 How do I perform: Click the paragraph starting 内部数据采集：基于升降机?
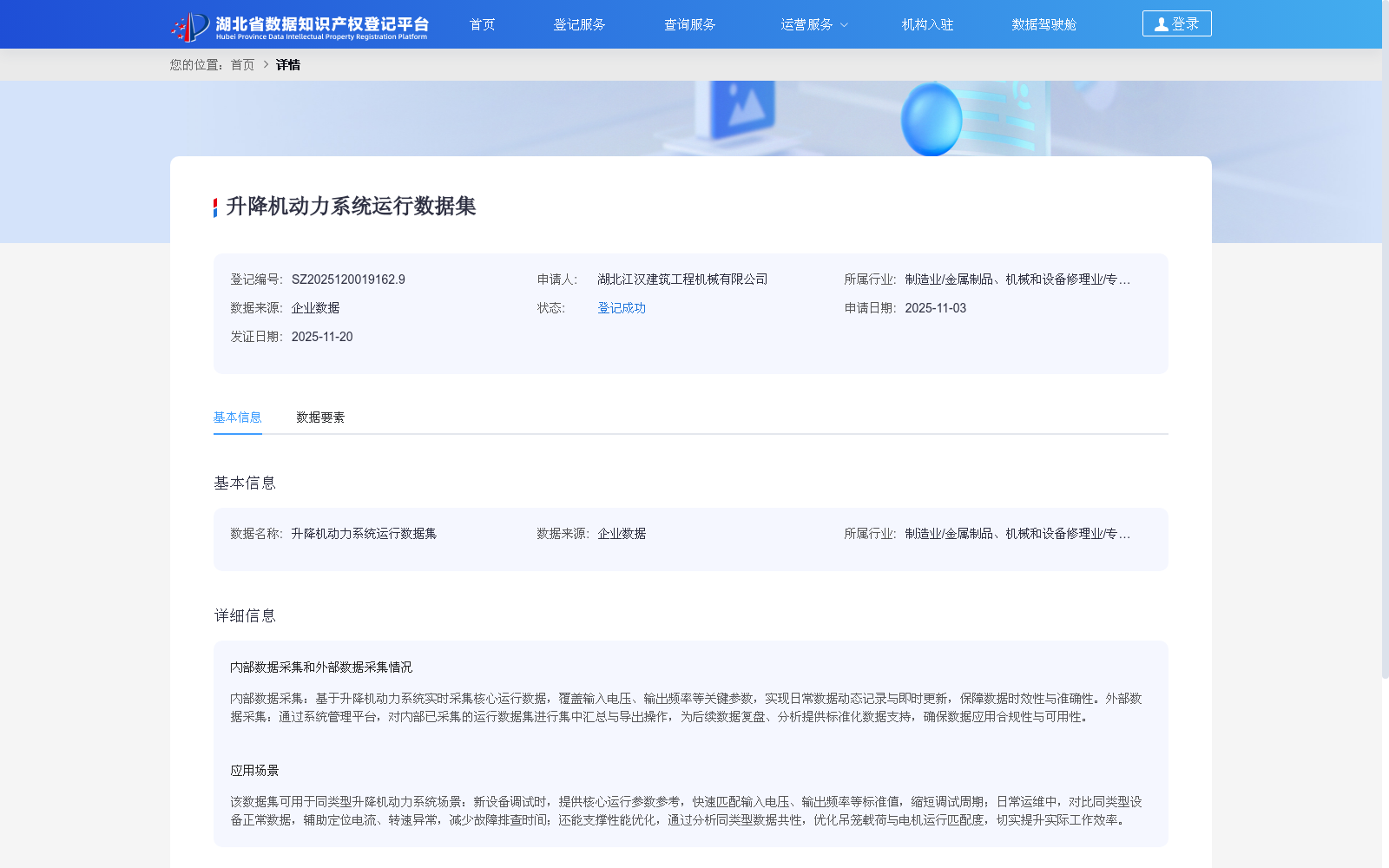686,707
